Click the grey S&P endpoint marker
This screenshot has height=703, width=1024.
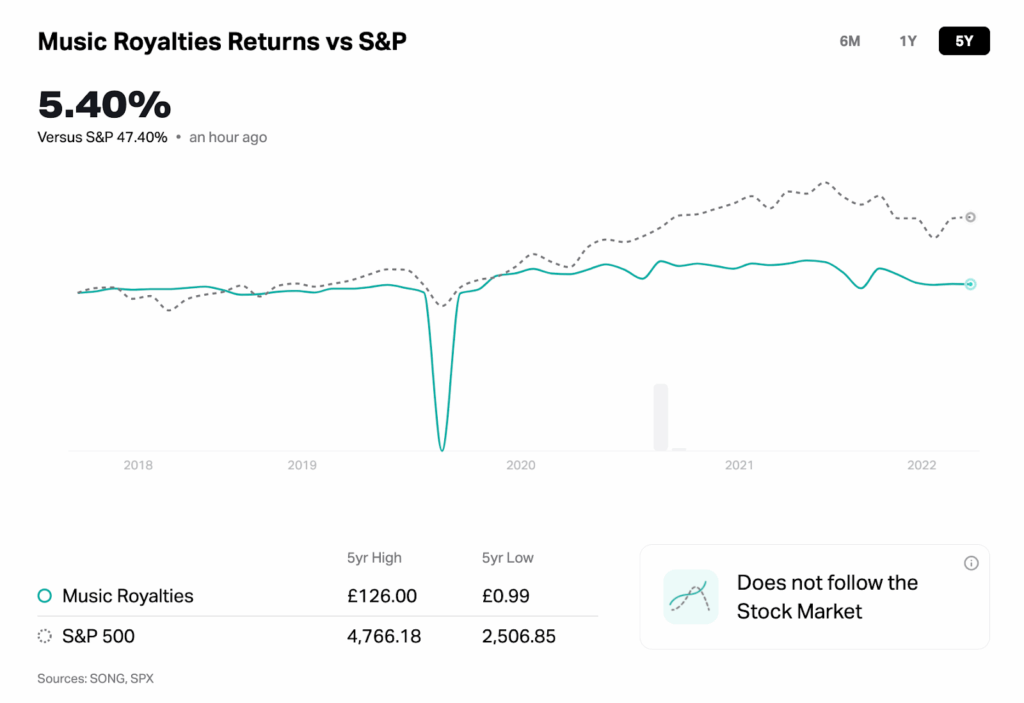pyautogui.click(x=970, y=217)
